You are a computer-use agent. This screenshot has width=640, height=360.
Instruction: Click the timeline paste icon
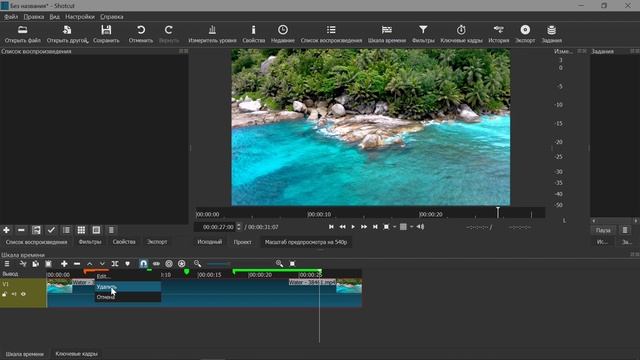[48, 264]
